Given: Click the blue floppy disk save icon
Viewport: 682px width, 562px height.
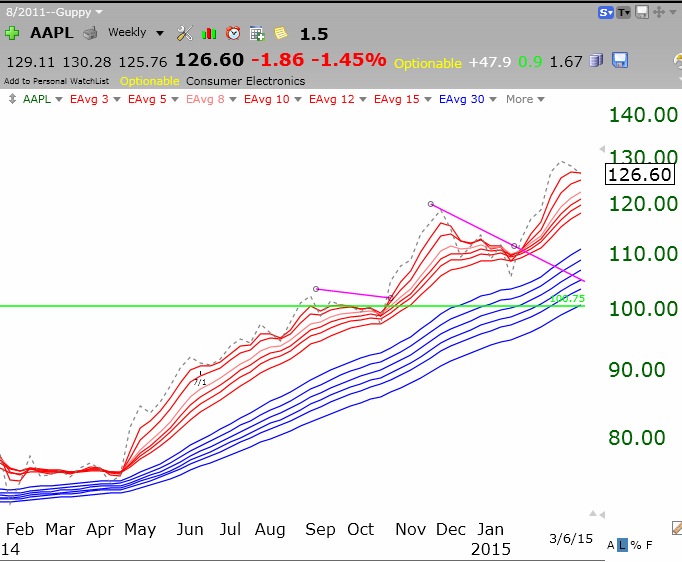Looking at the screenshot, I should click(x=620, y=60).
